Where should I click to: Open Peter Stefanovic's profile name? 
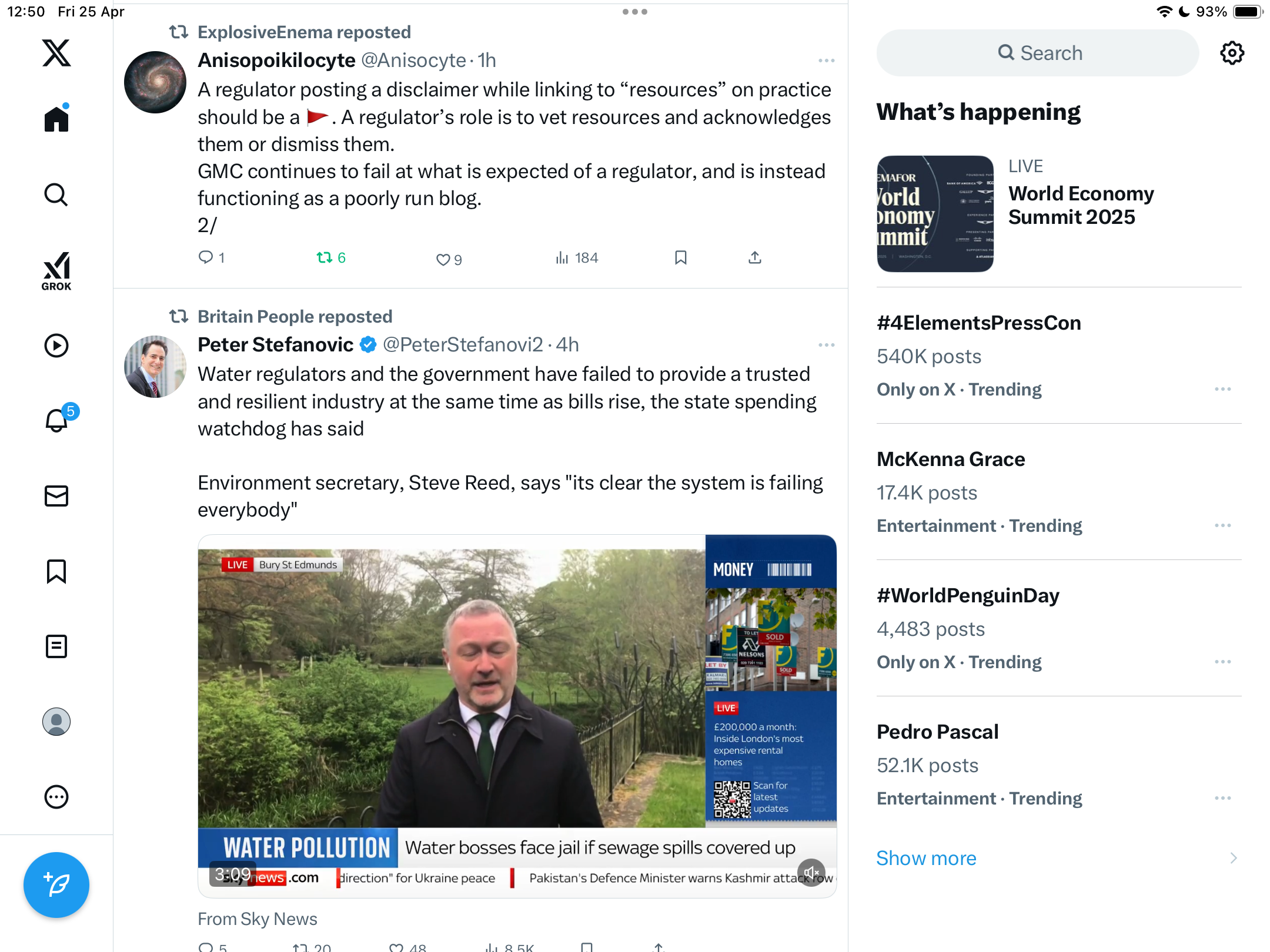(x=275, y=344)
